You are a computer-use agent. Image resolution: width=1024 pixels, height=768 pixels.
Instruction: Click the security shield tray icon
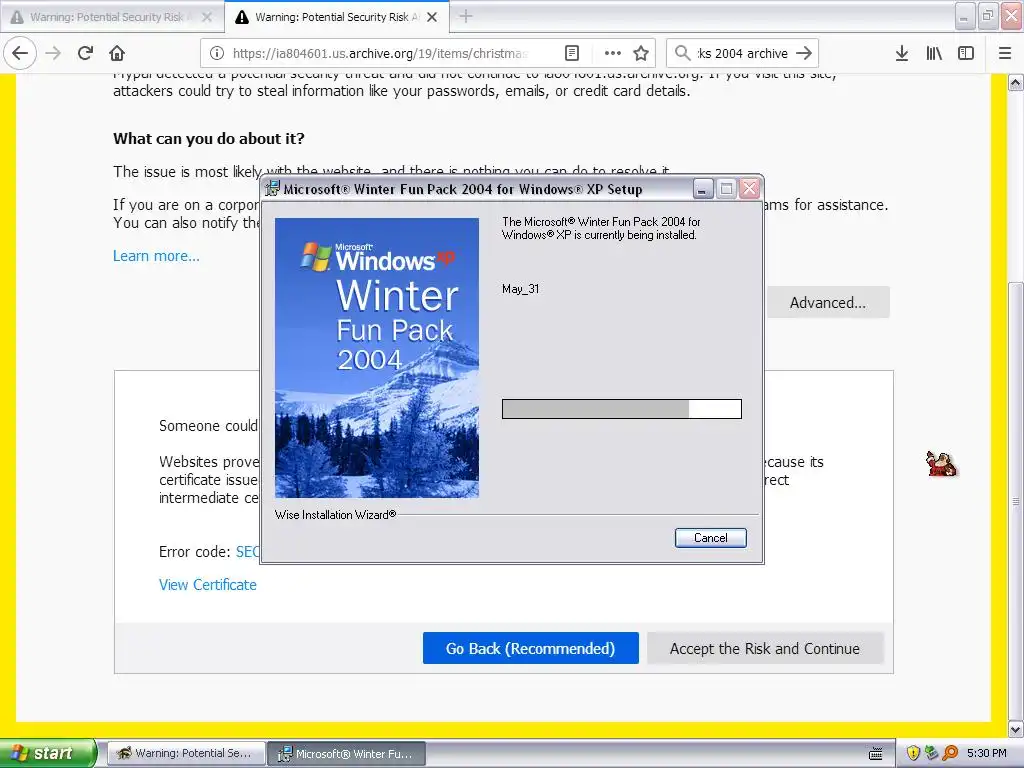(913, 753)
